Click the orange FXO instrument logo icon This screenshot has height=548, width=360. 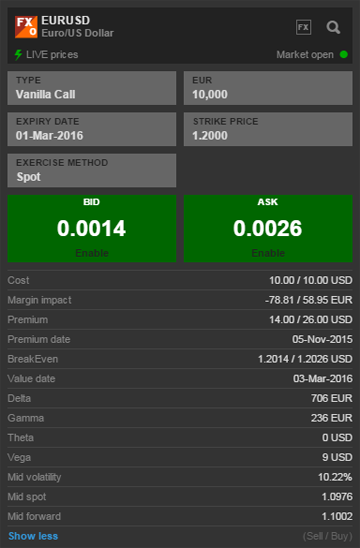pyautogui.click(x=26, y=27)
